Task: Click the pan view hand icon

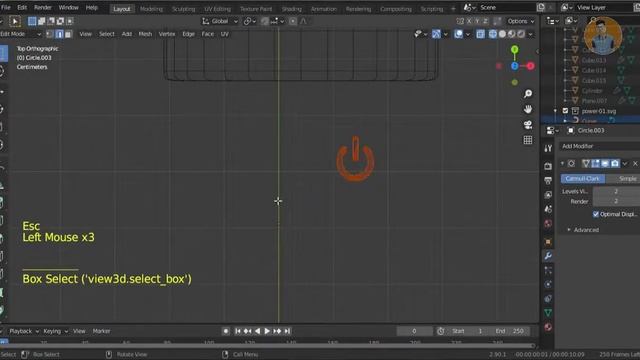Action: pos(528,109)
